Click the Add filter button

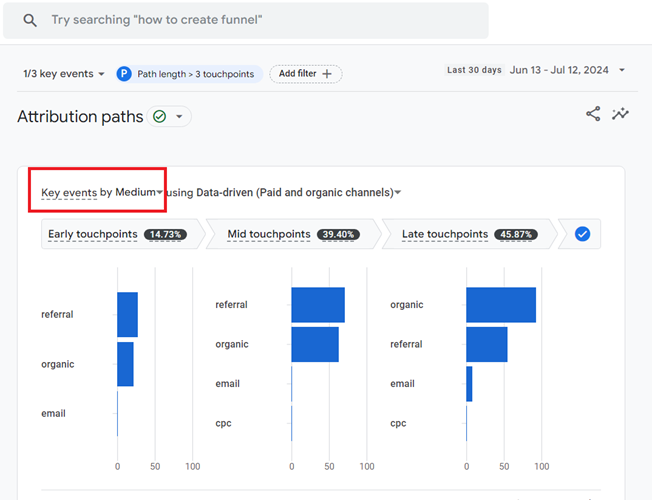pyautogui.click(x=306, y=74)
